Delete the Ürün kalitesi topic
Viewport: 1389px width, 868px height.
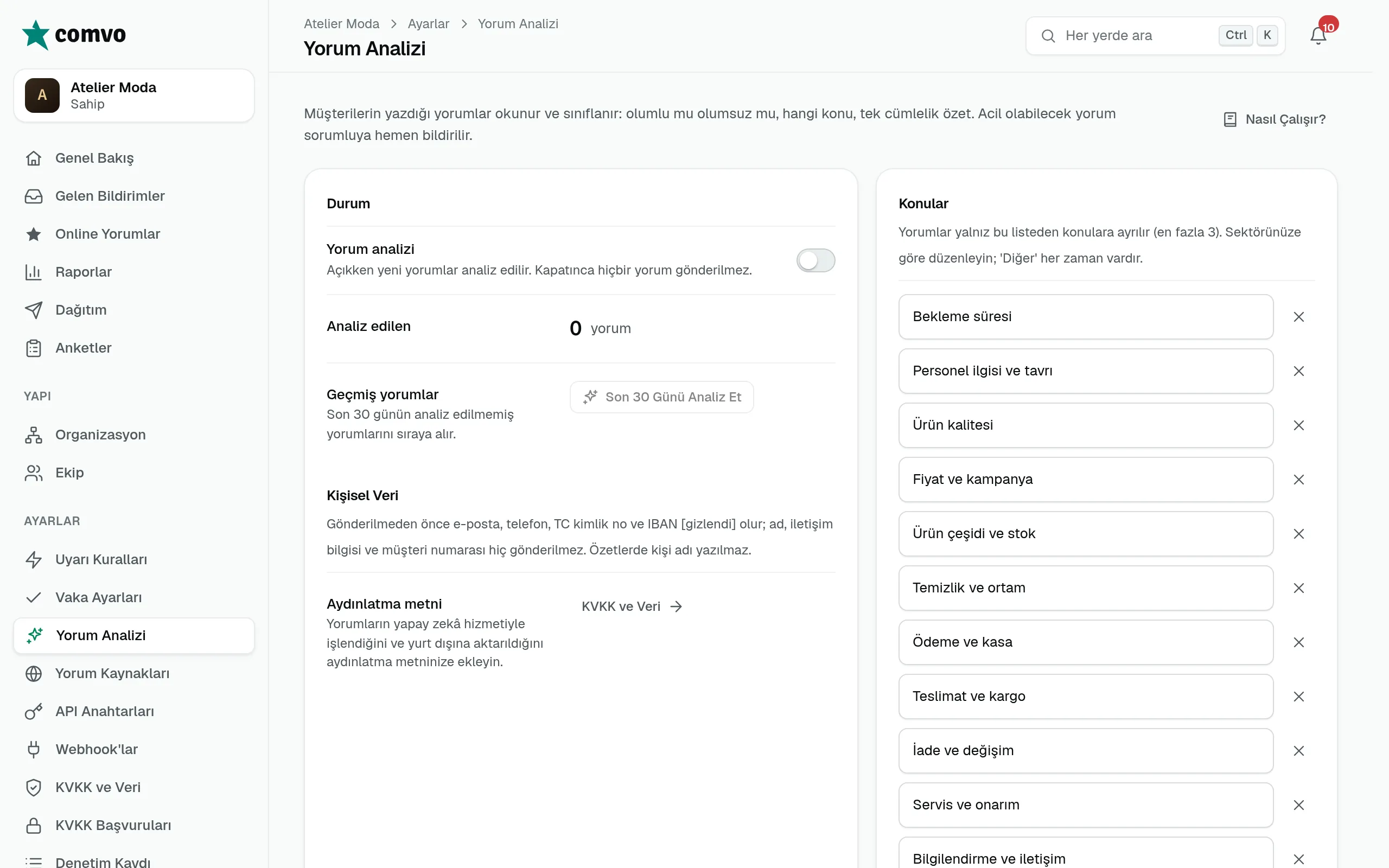pyautogui.click(x=1299, y=425)
